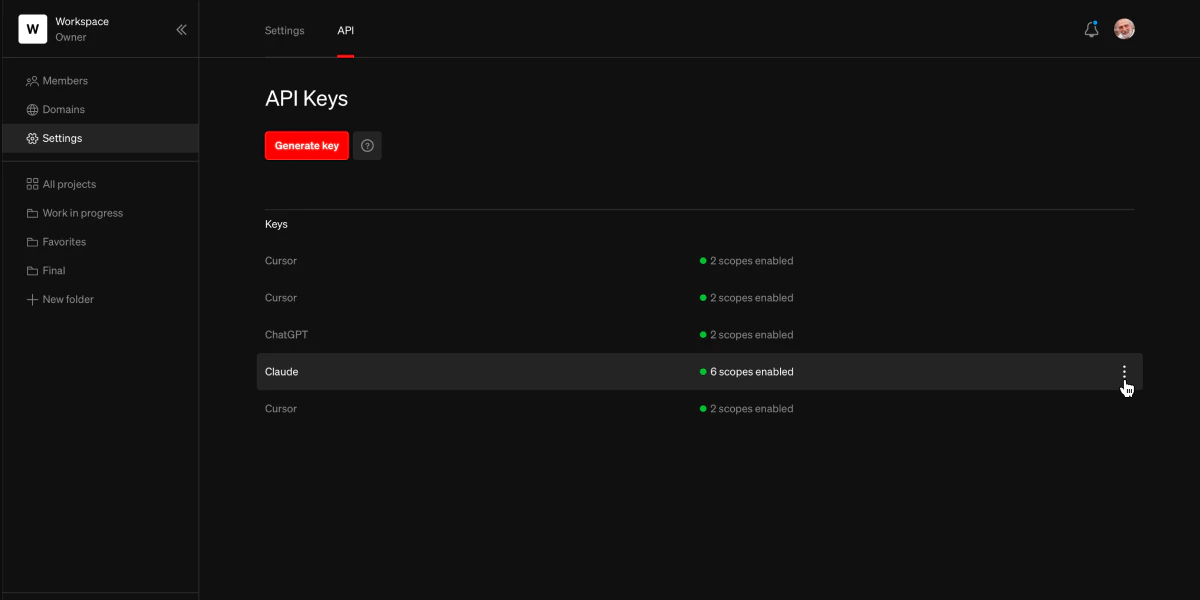Click the Members people icon
The width and height of the screenshot is (1200, 600).
pos(32,81)
